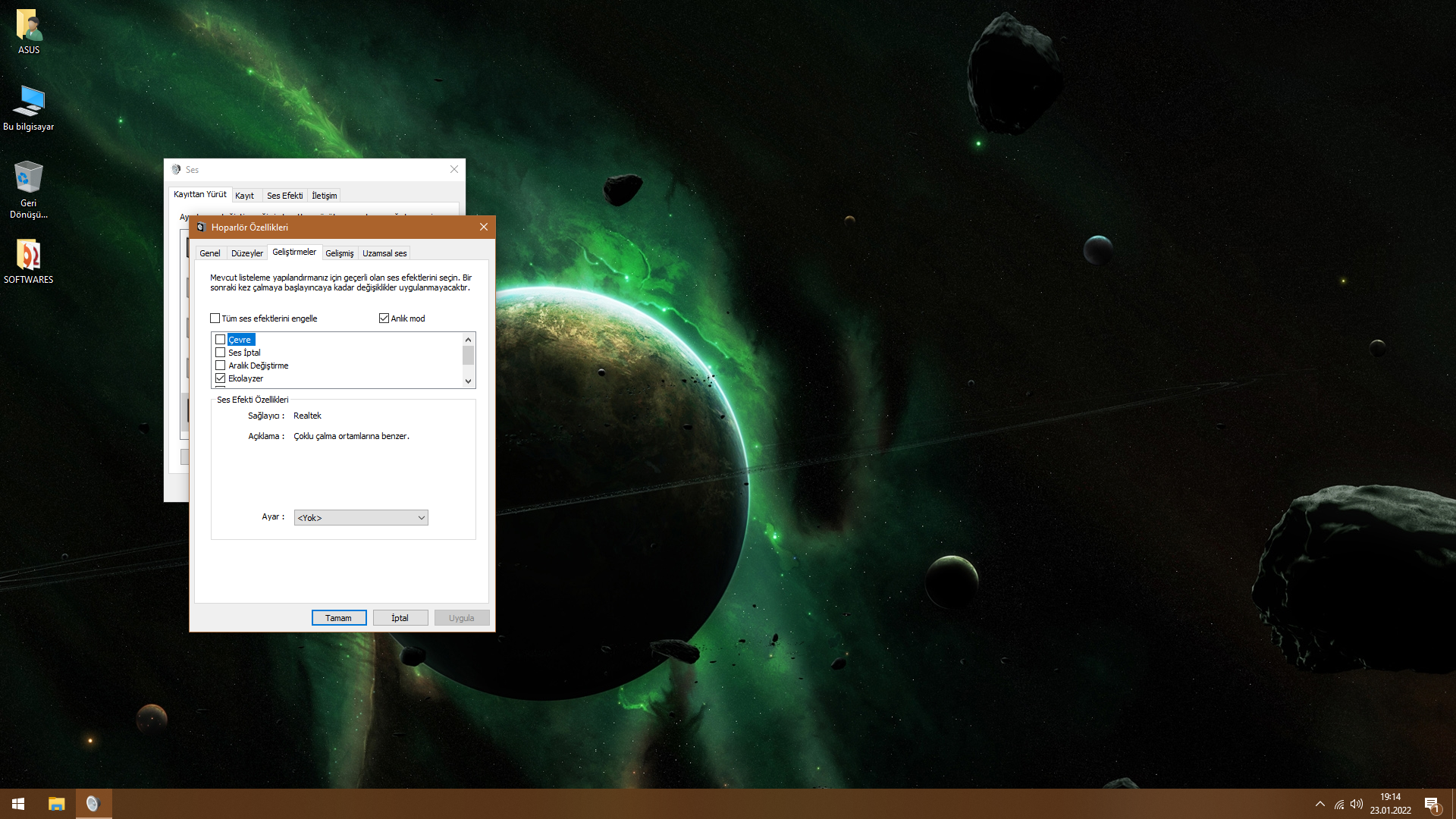Open the ASUS user folder icon

coord(29,26)
